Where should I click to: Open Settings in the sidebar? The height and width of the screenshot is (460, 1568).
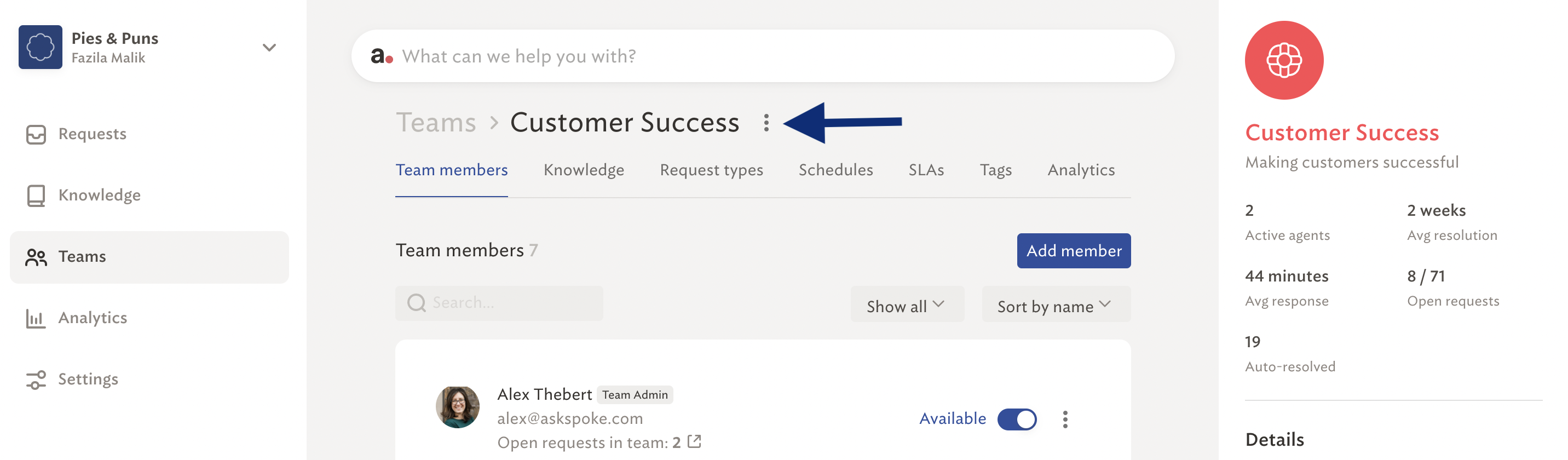pos(149,379)
